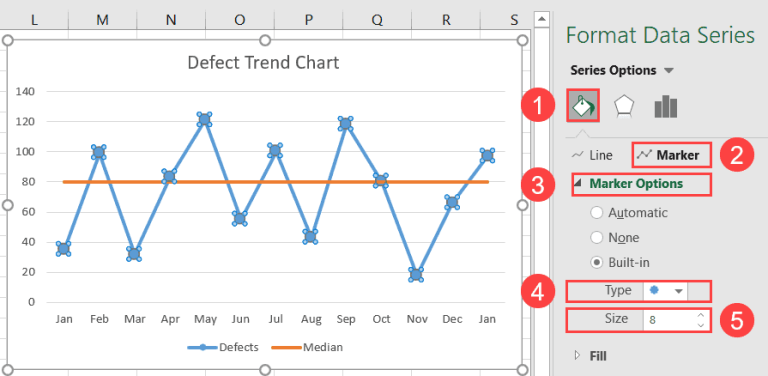Switch to the Line tab
The width and height of the screenshot is (768, 376).
(x=592, y=156)
